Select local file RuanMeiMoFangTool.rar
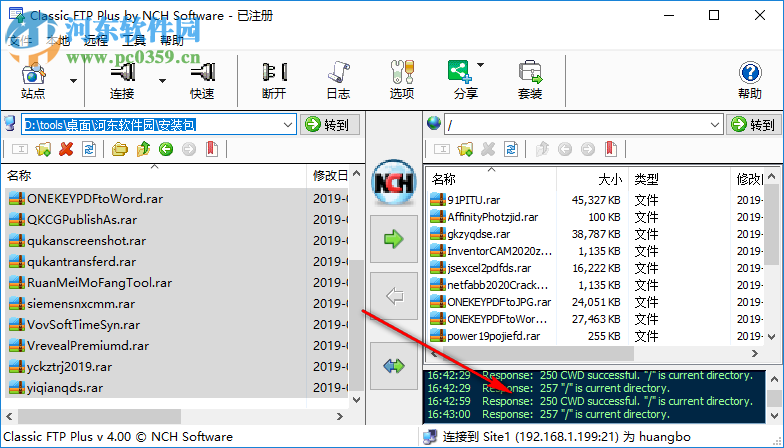This screenshot has height=448, width=784. click(x=90, y=282)
